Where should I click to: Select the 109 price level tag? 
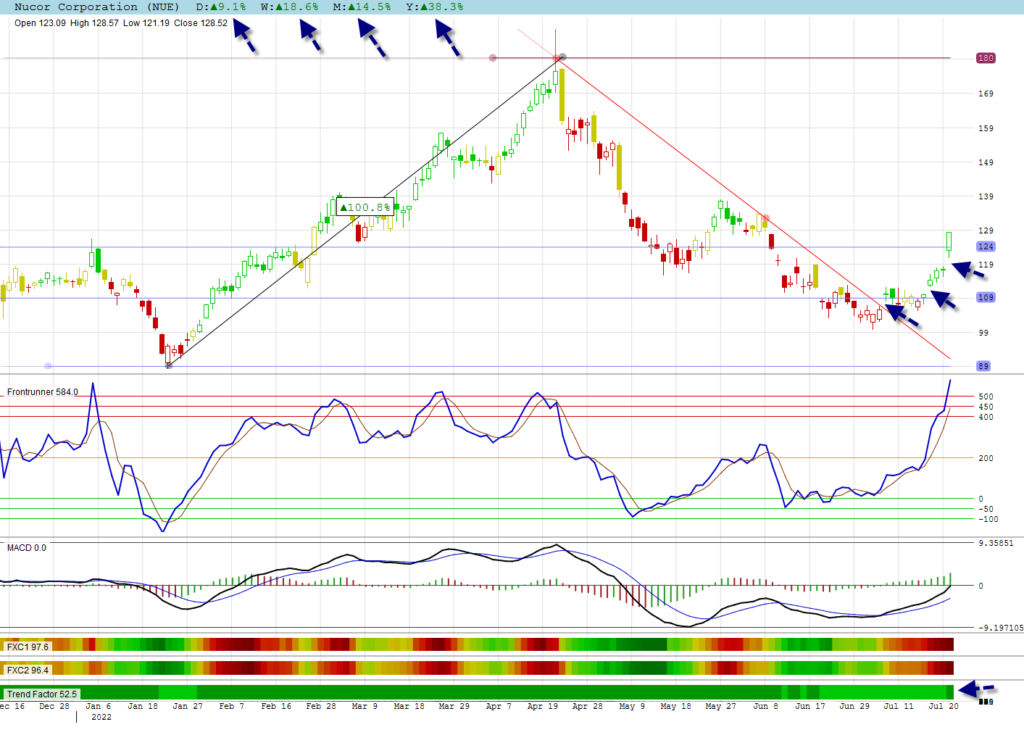click(x=985, y=297)
